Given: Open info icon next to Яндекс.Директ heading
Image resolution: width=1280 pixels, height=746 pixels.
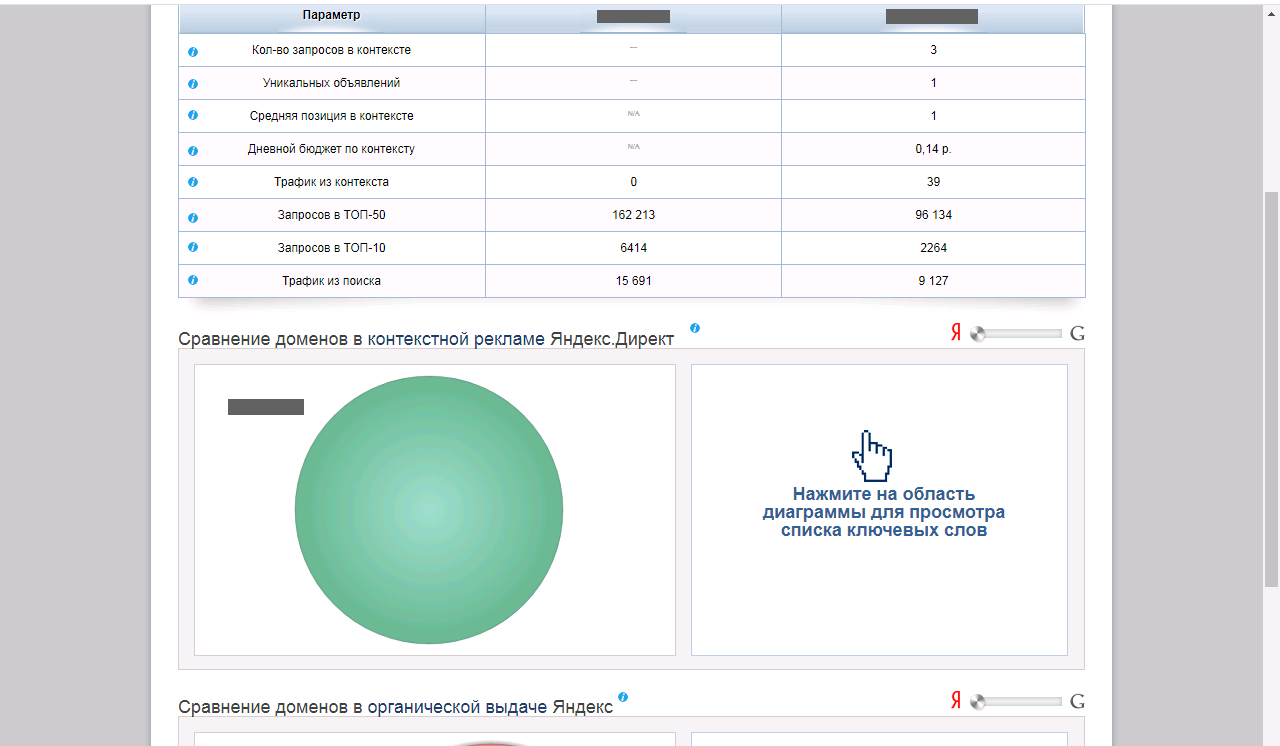Looking at the screenshot, I should pos(695,328).
